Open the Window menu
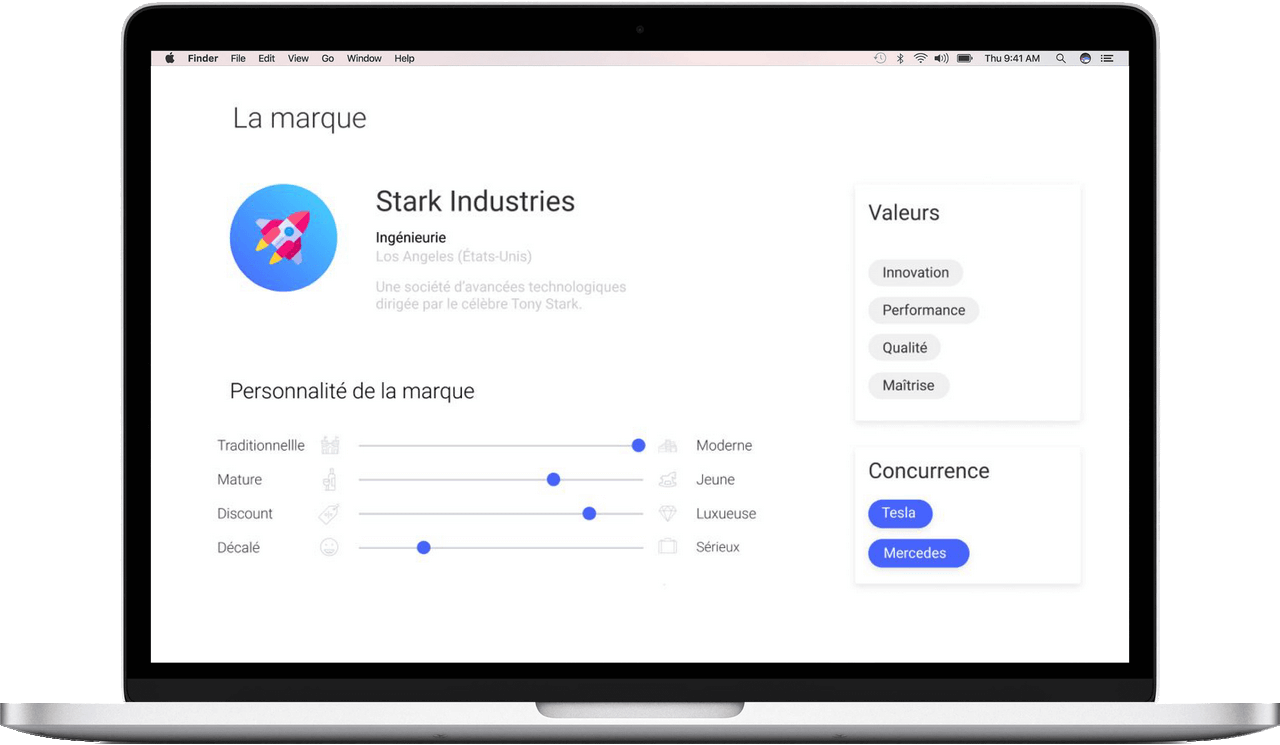Screen dimensions: 1280x745 [364, 59]
